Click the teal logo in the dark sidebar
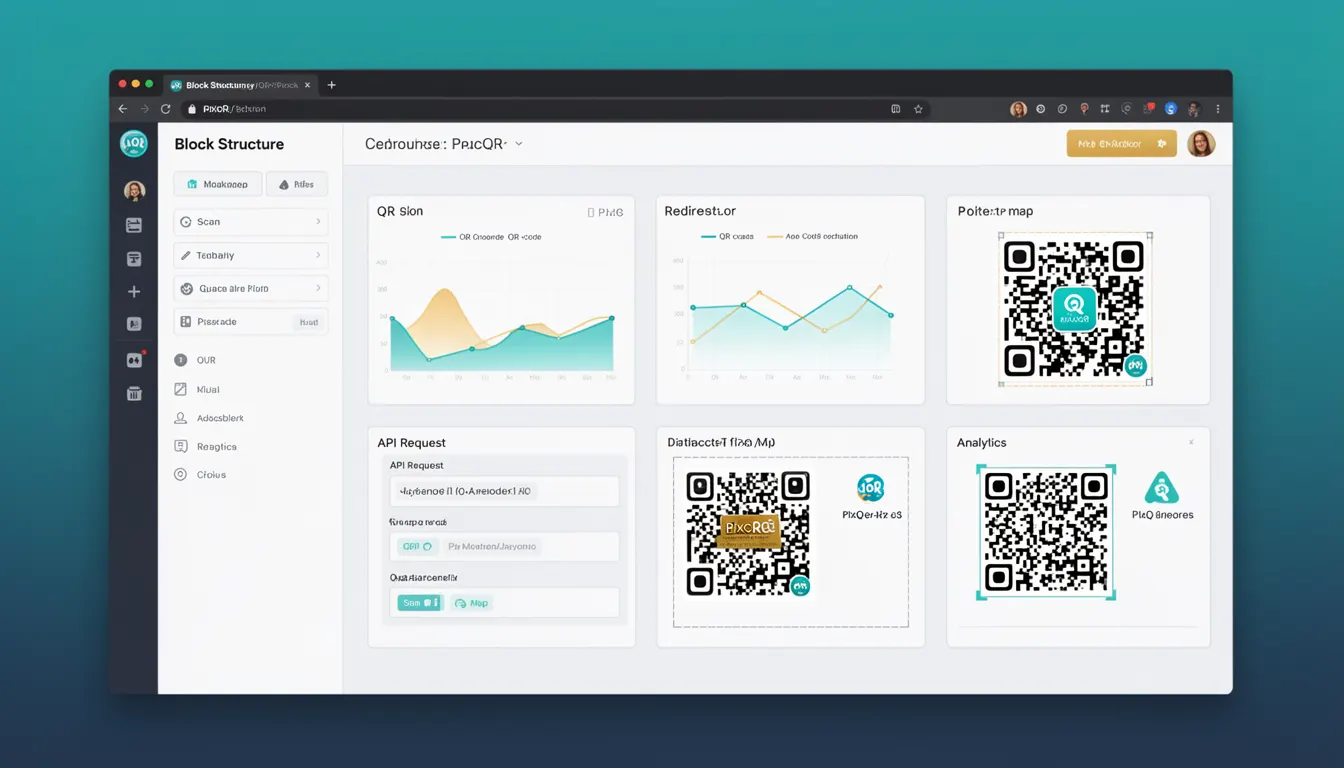Viewport: 1344px width, 768px height. pyautogui.click(x=133, y=144)
